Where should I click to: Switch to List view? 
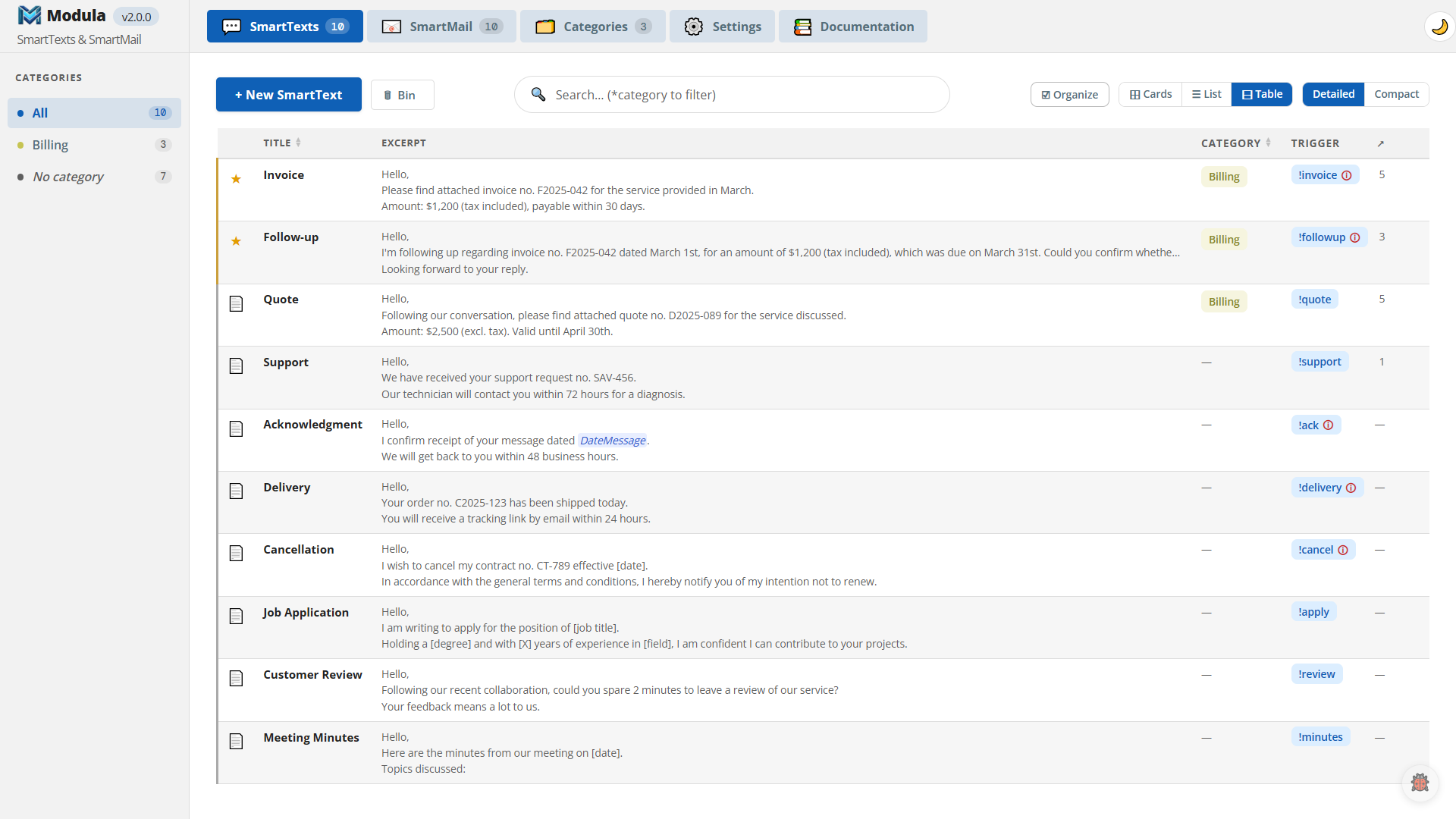tap(1207, 94)
